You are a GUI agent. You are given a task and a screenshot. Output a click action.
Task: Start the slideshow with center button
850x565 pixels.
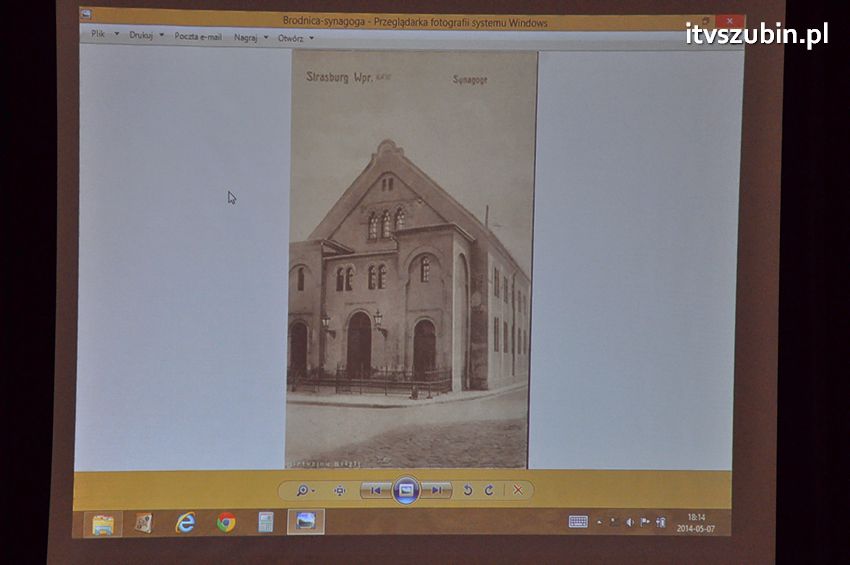(405, 490)
